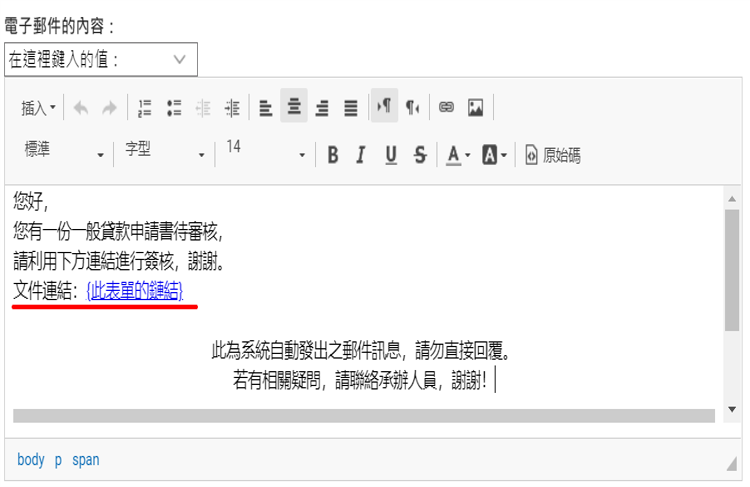
Task: Place cursor in the 您好 greeting line
Action: coord(31,201)
